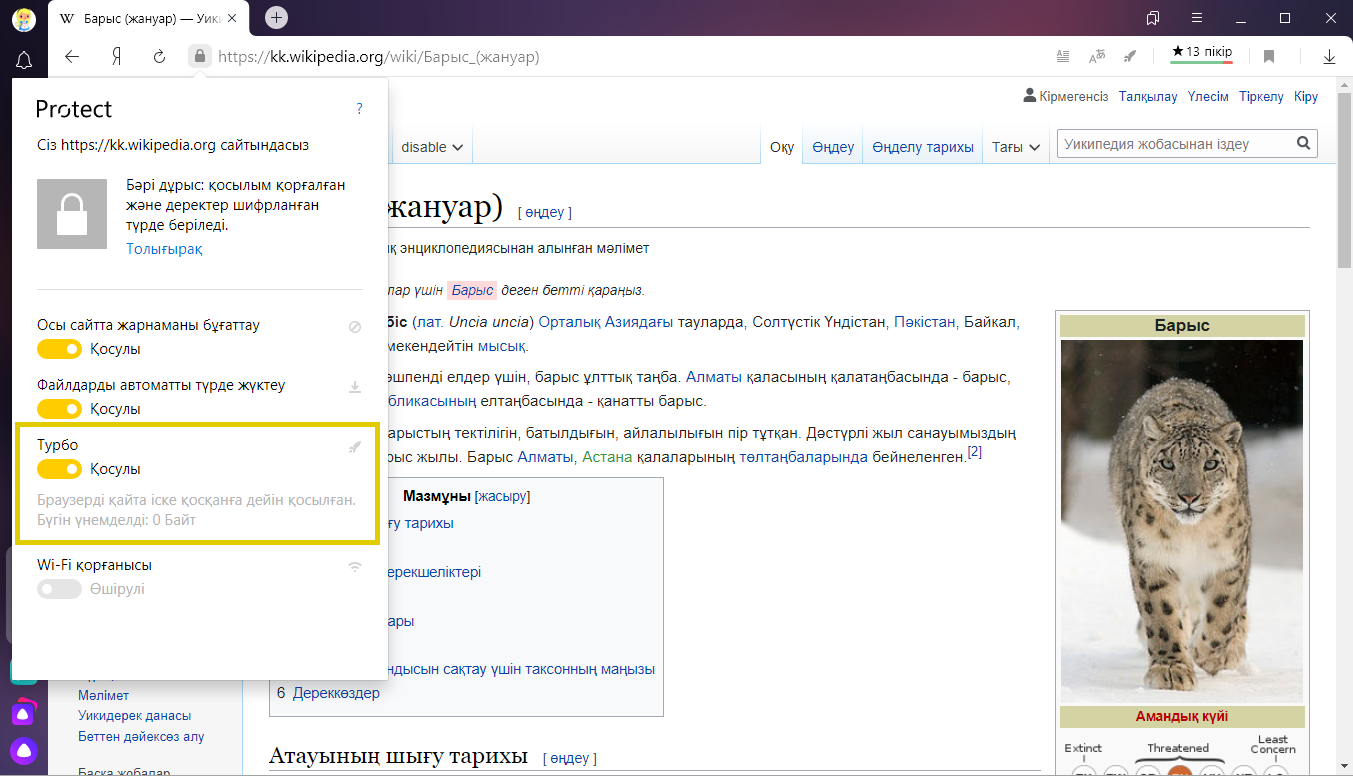Screen dimensions: 1353x776
Task: Open the 13 пікір site reviews
Action: [1201, 54]
